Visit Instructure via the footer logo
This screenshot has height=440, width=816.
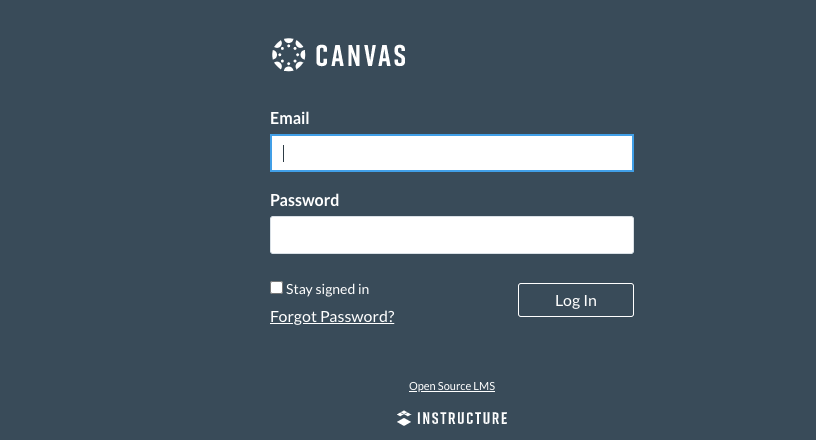click(452, 418)
